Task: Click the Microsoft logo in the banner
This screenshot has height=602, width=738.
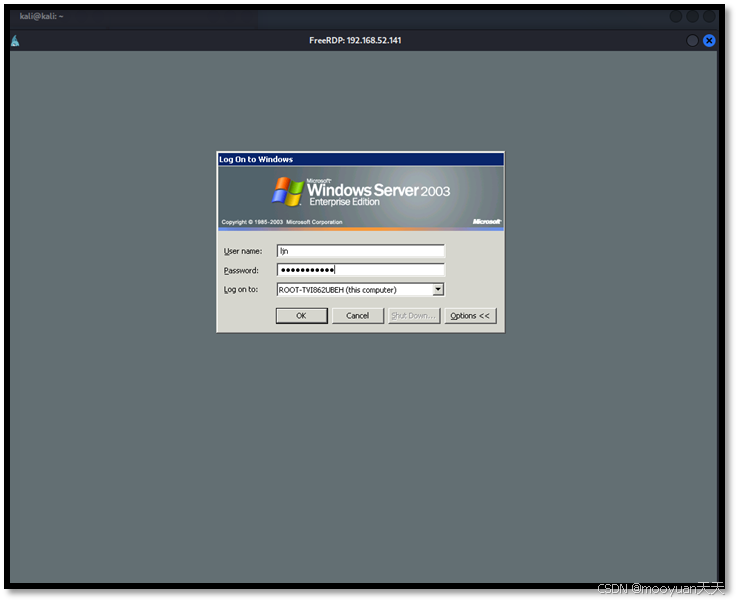Action: (x=487, y=222)
